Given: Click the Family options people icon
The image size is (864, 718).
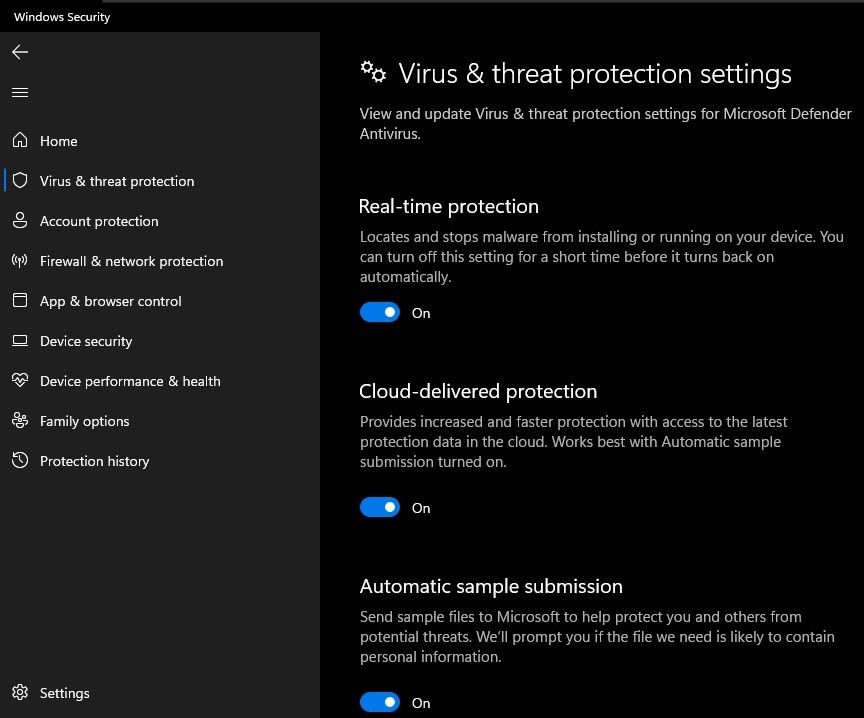Looking at the screenshot, I should pos(20,421).
